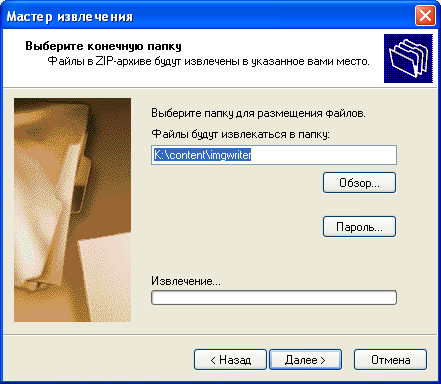Viewport: 441px width, 384px height.
Task: Click empty area of destination folder field
Action: [x=323, y=155]
